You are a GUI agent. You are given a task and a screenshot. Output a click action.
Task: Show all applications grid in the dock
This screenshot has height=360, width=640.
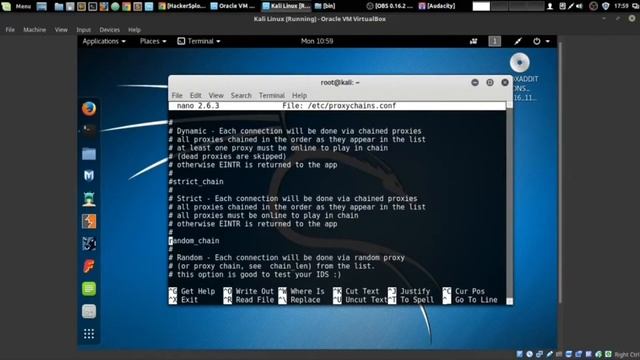tap(89, 334)
